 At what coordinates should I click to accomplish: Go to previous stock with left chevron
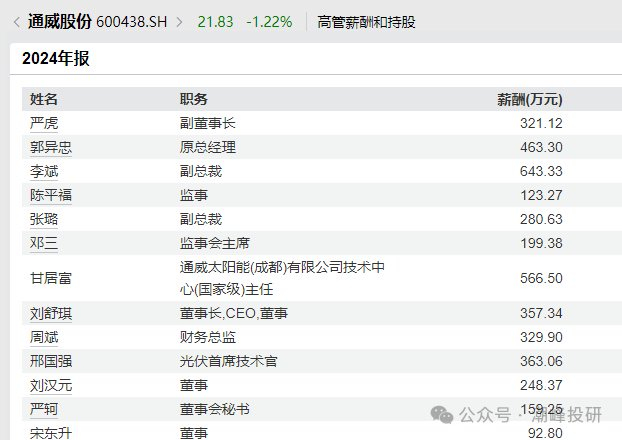point(16,22)
